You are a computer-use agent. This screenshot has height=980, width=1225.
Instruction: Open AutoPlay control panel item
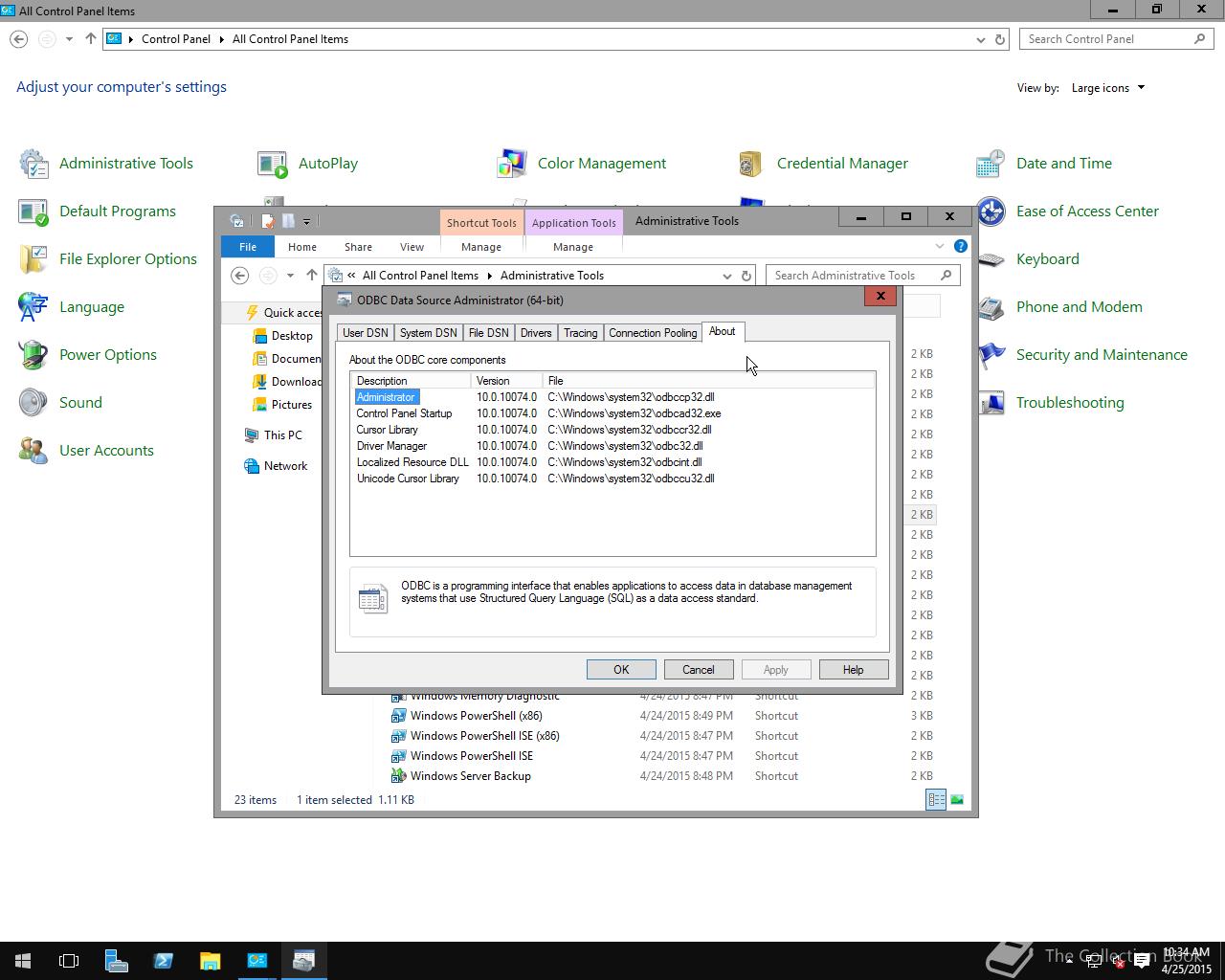click(308, 164)
